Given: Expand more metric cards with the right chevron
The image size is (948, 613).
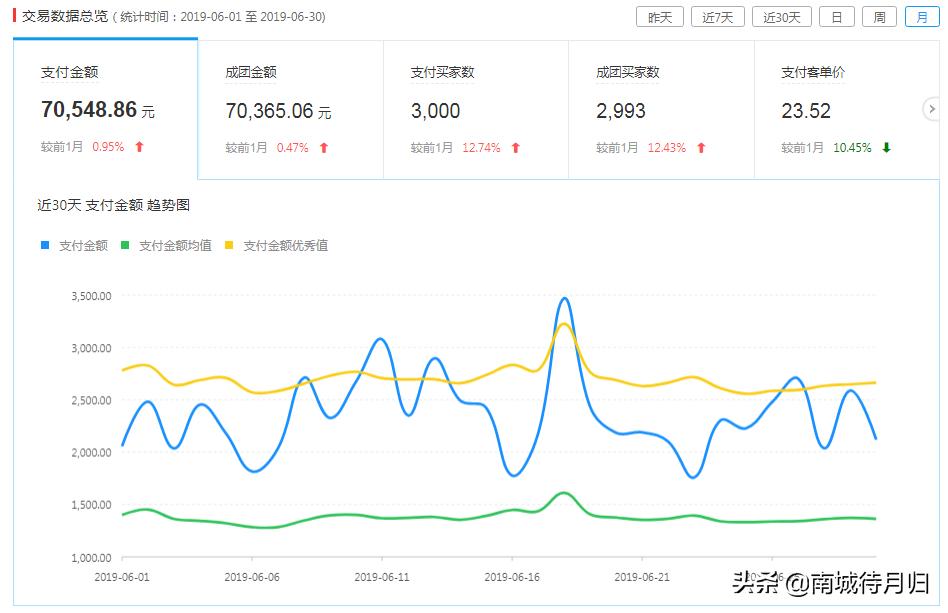Looking at the screenshot, I should [931, 109].
